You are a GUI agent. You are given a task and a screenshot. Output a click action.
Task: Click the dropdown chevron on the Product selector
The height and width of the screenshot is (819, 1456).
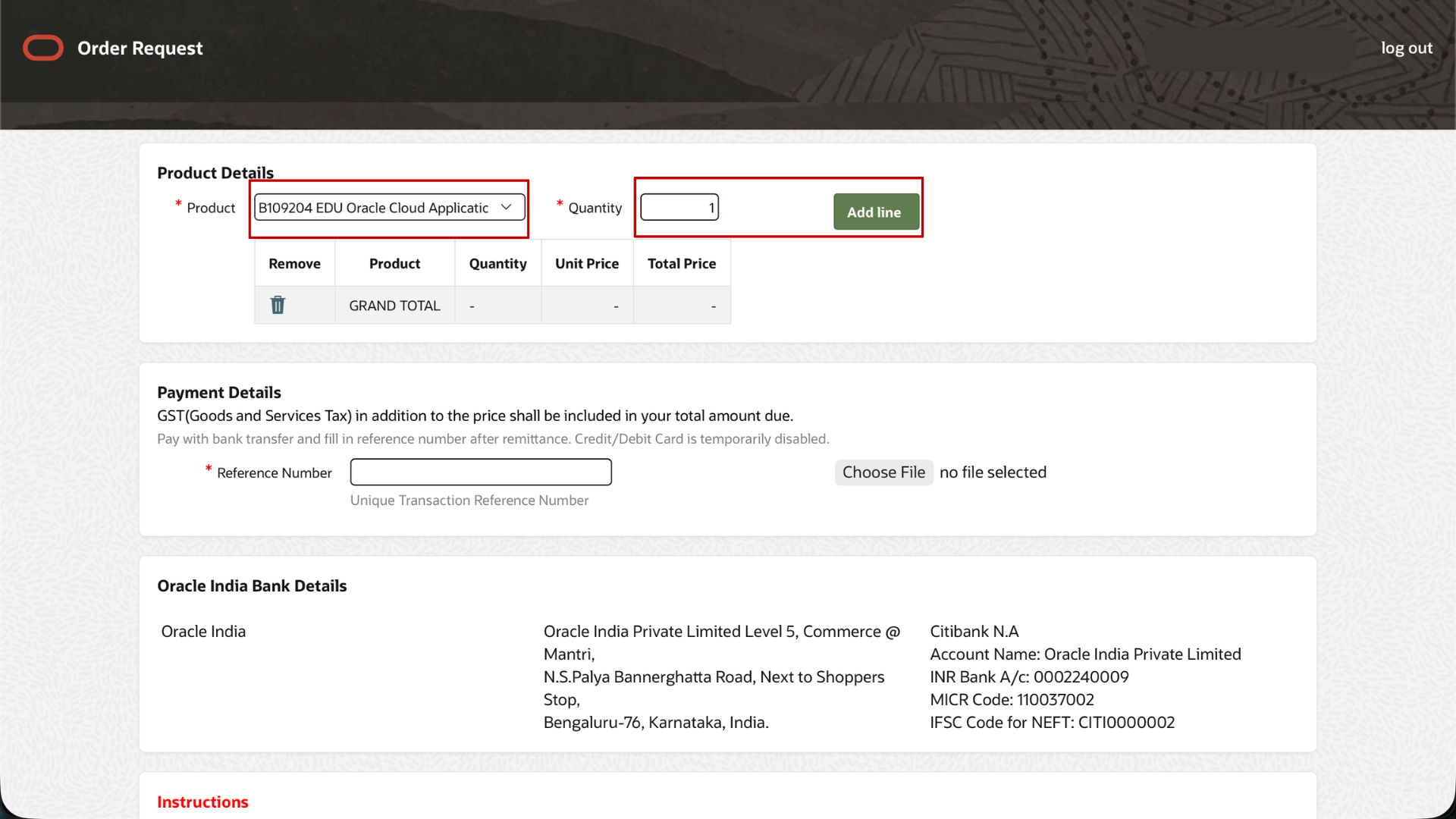point(506,207)
